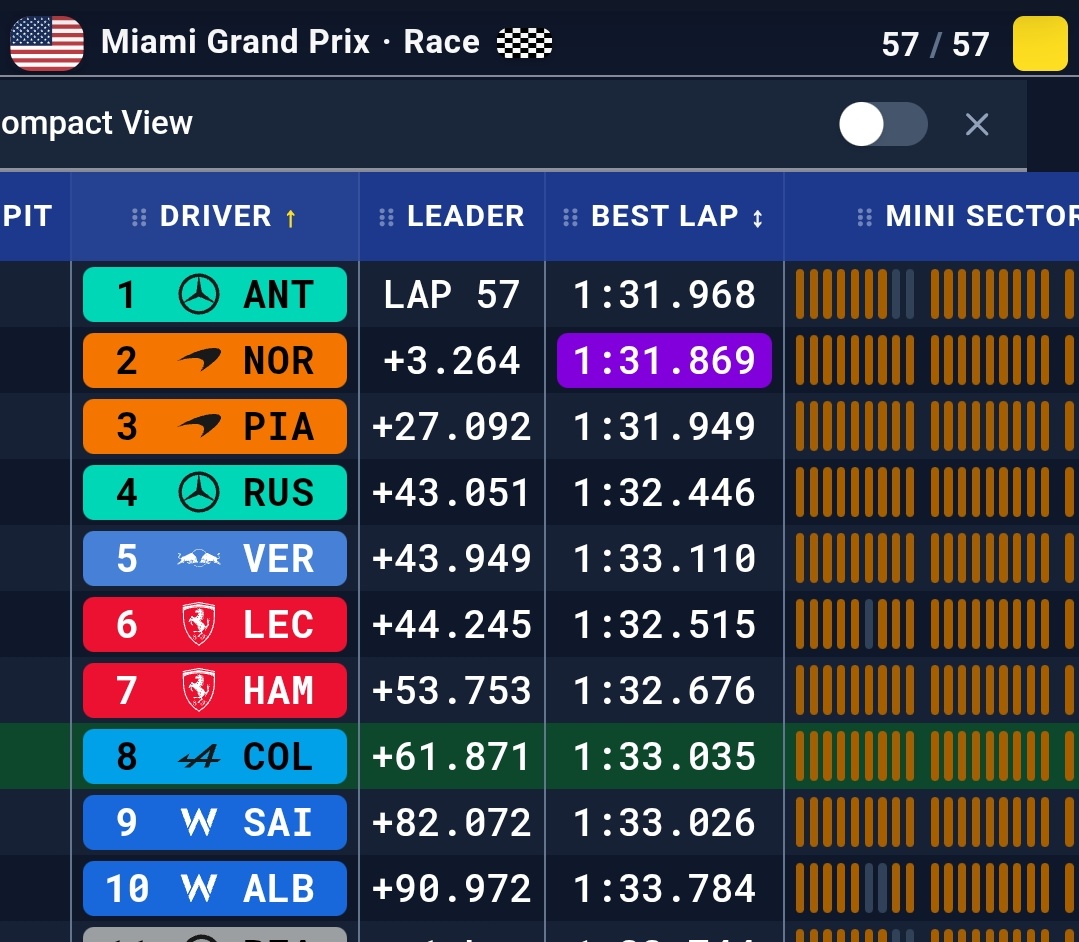Click the 57 / 57 lap counter
This screenshot has height=942, width=1079.
(935, 45)
